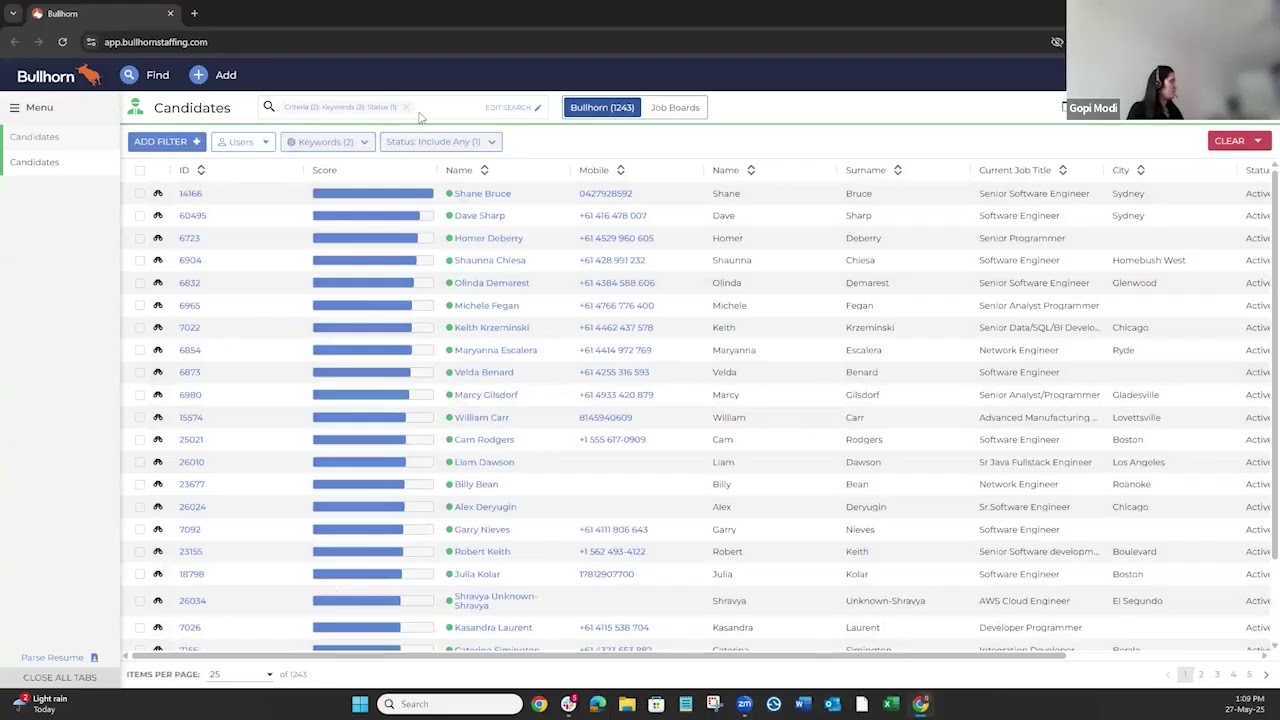This screenshot has width=1280, height=720.
Task: Open binoculars preview for Keith Krzeminski
Action: click(158, 327)
